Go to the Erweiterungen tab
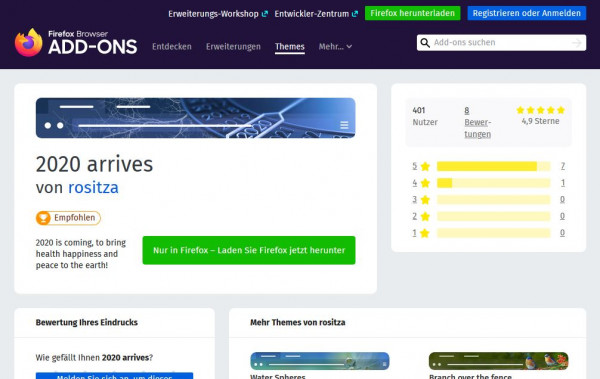This screenshot has width=600, height=379. click(x=233, y=47)
